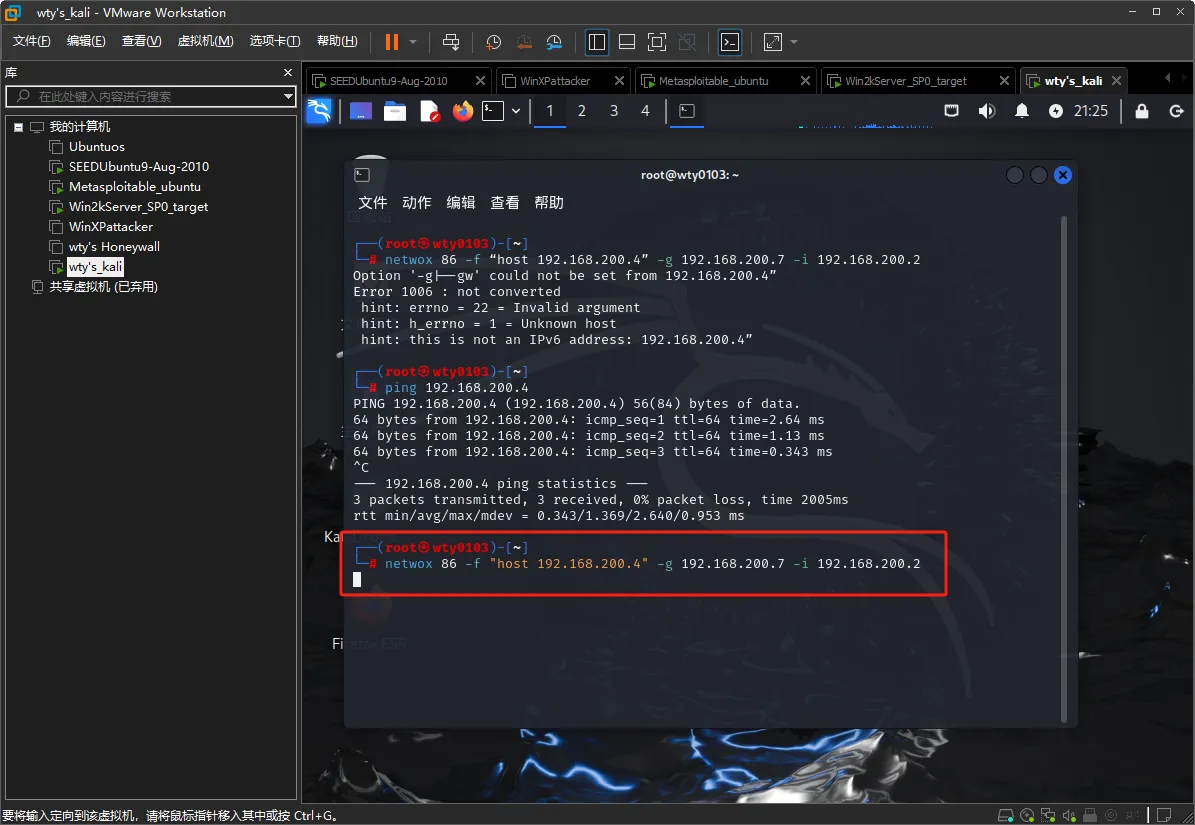
Task: Click the terminal window vertical scrollbar
Action: coord(1064,468)
